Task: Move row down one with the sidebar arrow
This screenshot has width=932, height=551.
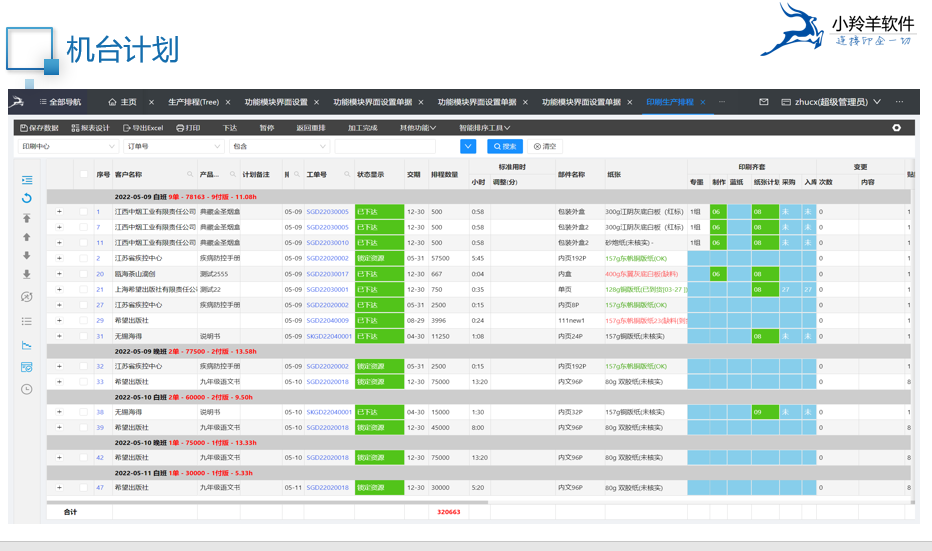Action: point(27,256)
